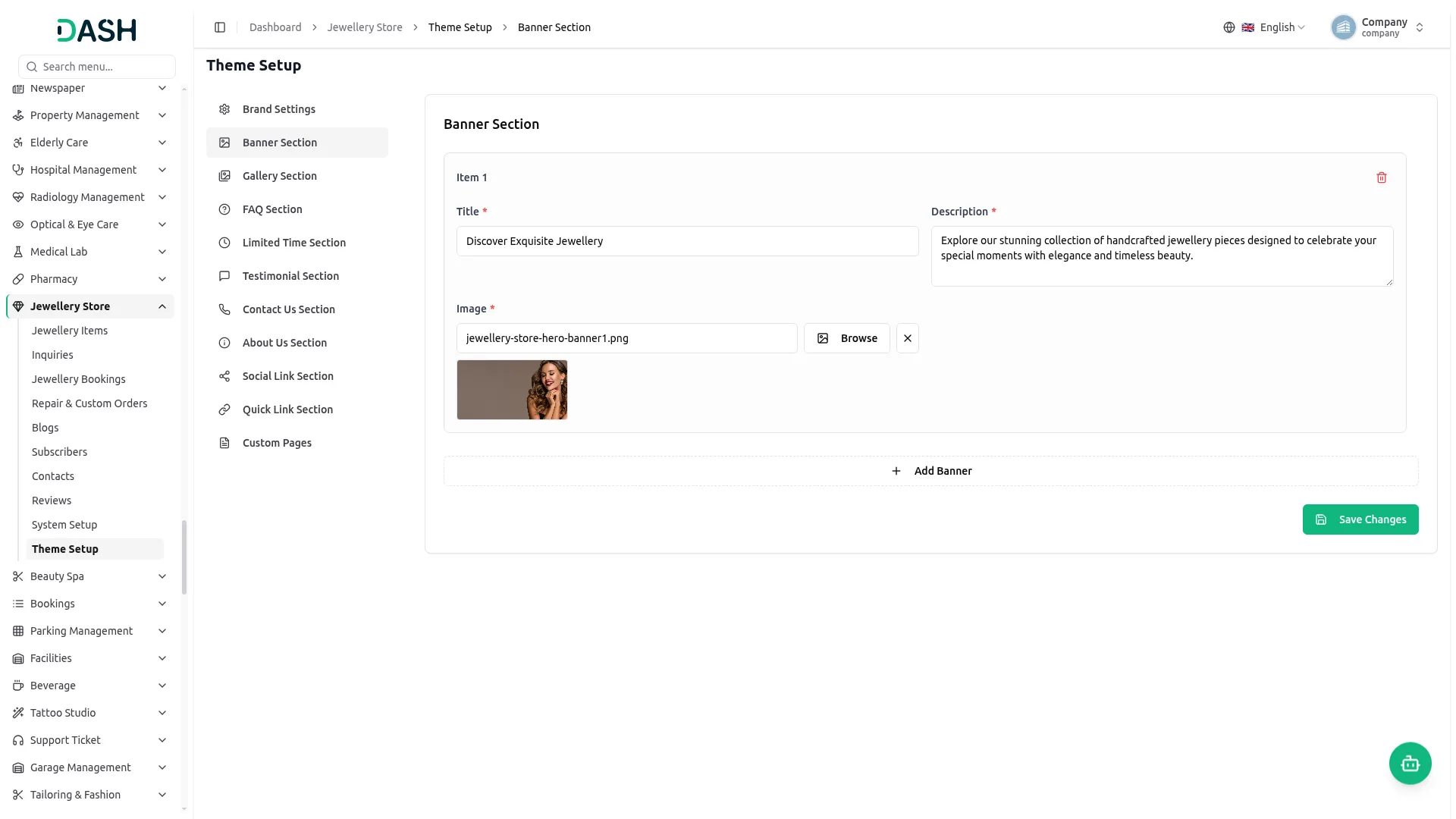Screen dimensions: 1456x819
Task: Click the banner image thumbnail preview
Action: click(x=512, y=390)
